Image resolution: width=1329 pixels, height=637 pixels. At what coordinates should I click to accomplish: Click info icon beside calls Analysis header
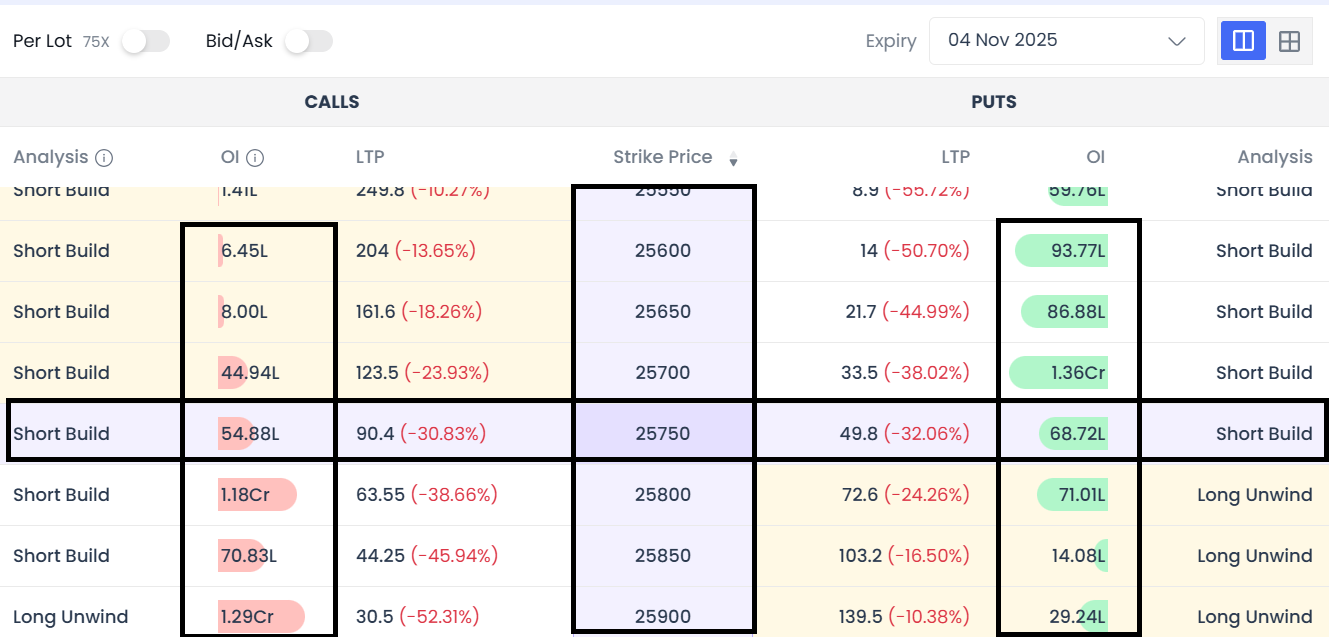pos(104,158)
